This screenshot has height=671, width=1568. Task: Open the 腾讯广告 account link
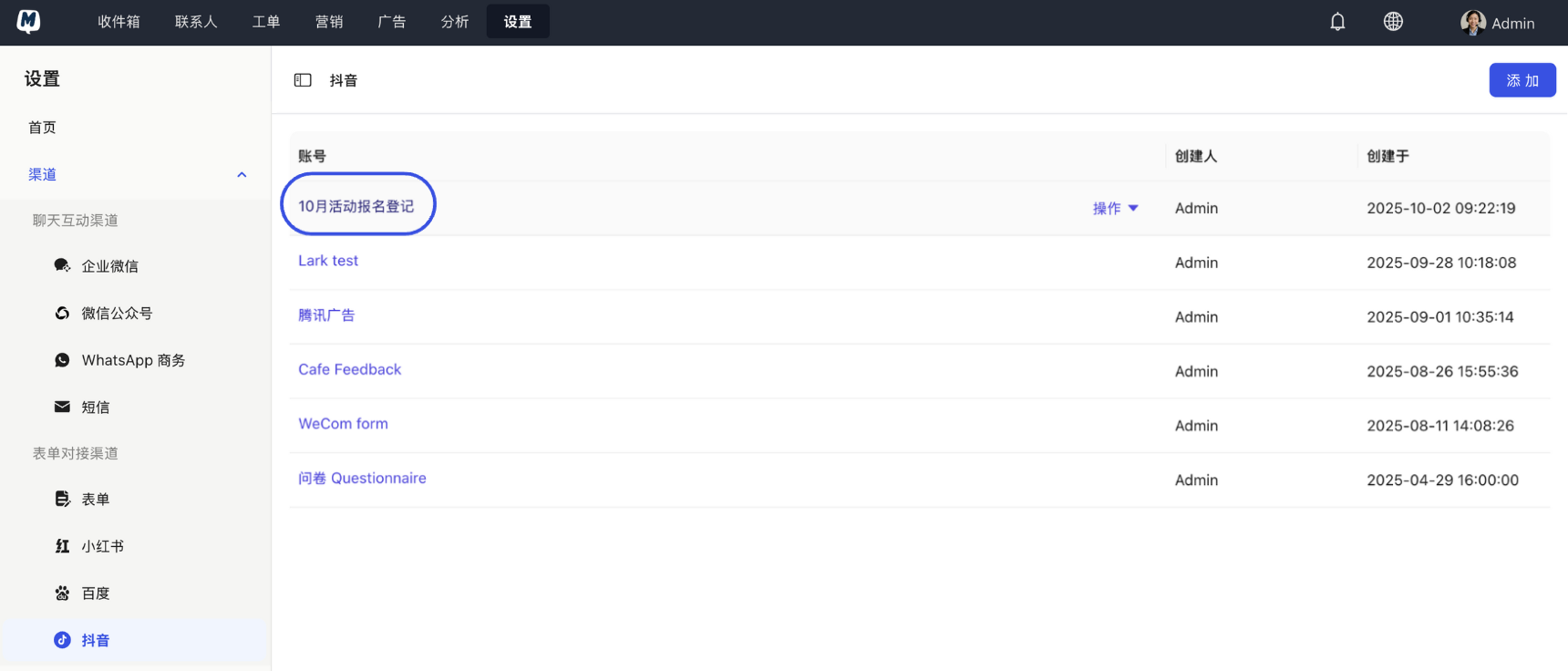coord(326,315)
